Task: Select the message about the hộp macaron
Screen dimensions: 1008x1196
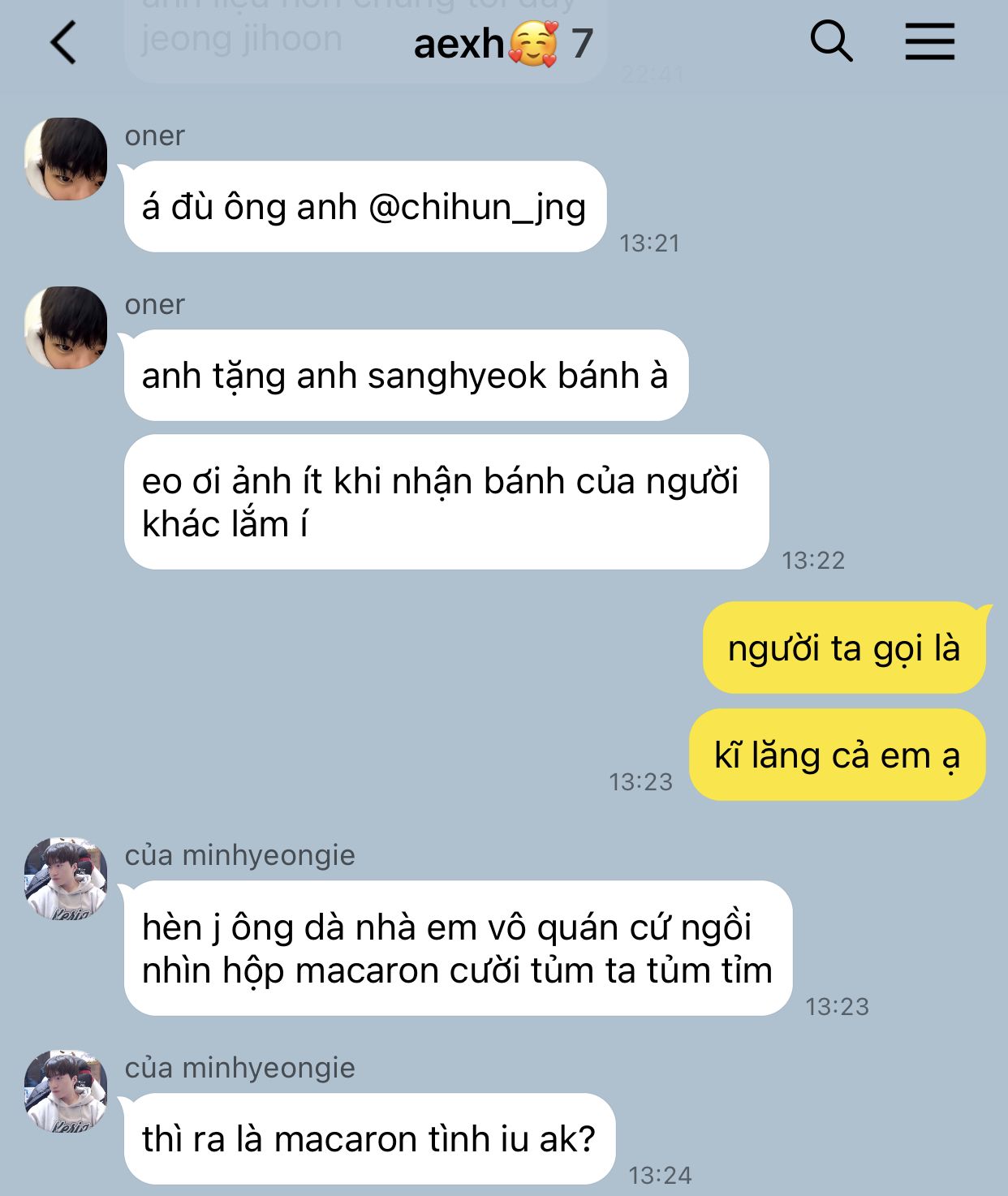Action: coord(458,949)
